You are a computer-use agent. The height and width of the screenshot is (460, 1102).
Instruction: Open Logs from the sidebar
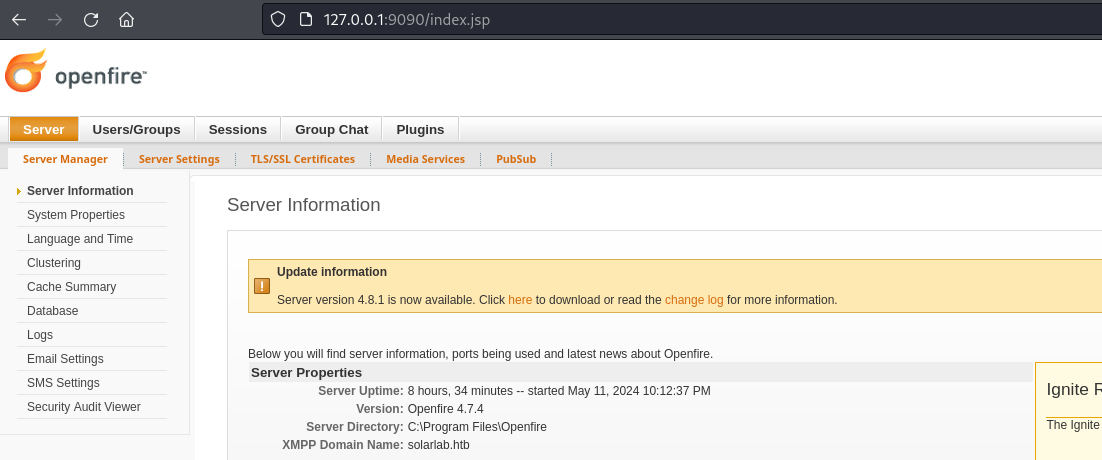tap(40, 335)
